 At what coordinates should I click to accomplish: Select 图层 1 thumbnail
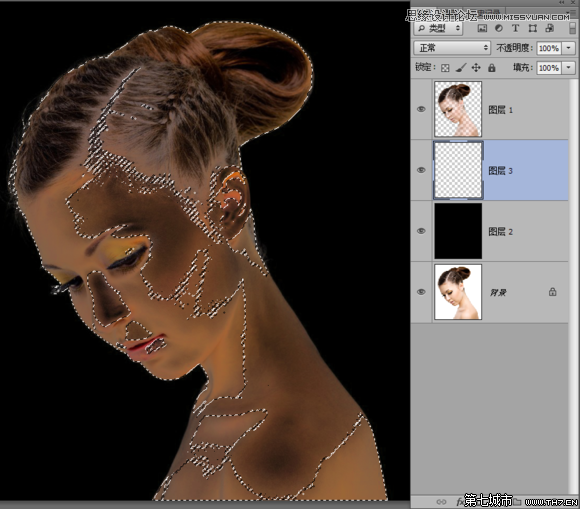click(458, 109)
